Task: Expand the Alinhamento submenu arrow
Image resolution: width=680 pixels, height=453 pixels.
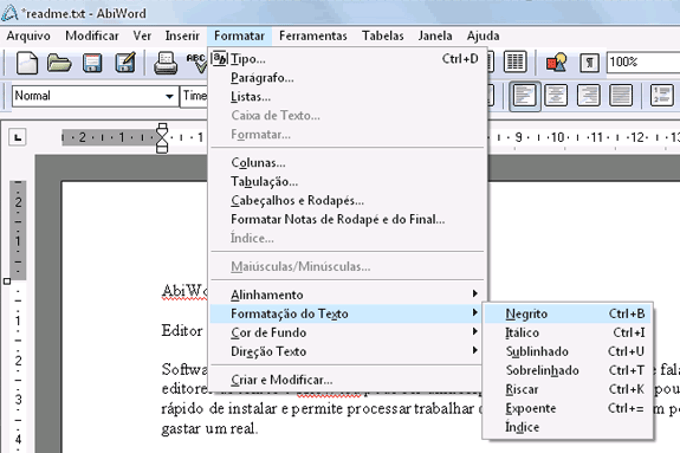Action: (475, 294)
